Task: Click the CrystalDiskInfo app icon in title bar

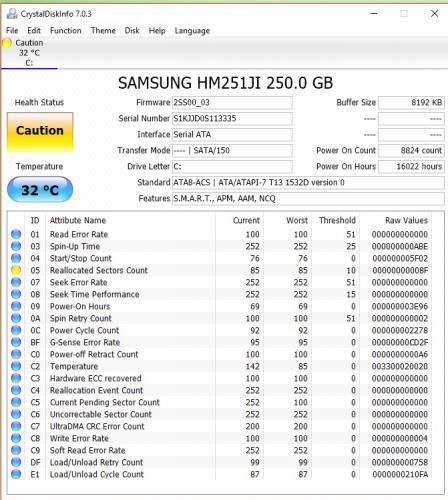Action: click(x=12, y=14)
